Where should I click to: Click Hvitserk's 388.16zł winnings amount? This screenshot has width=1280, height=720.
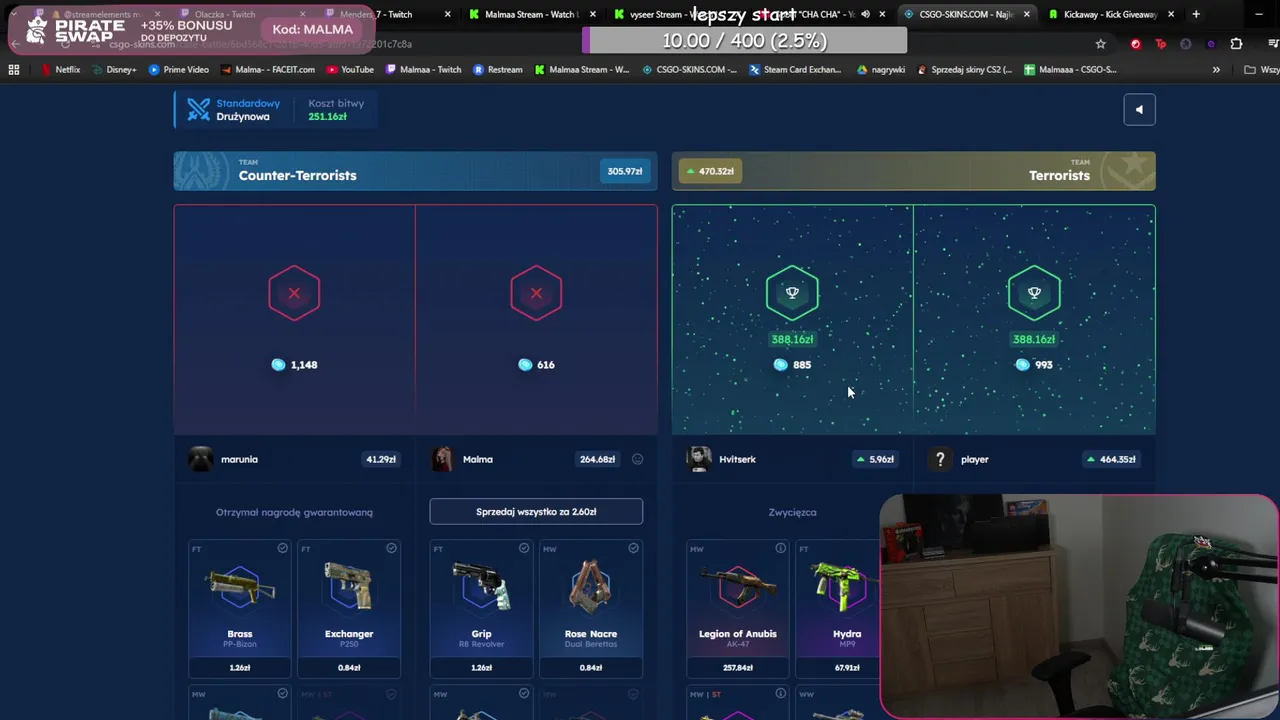point(792,339)
